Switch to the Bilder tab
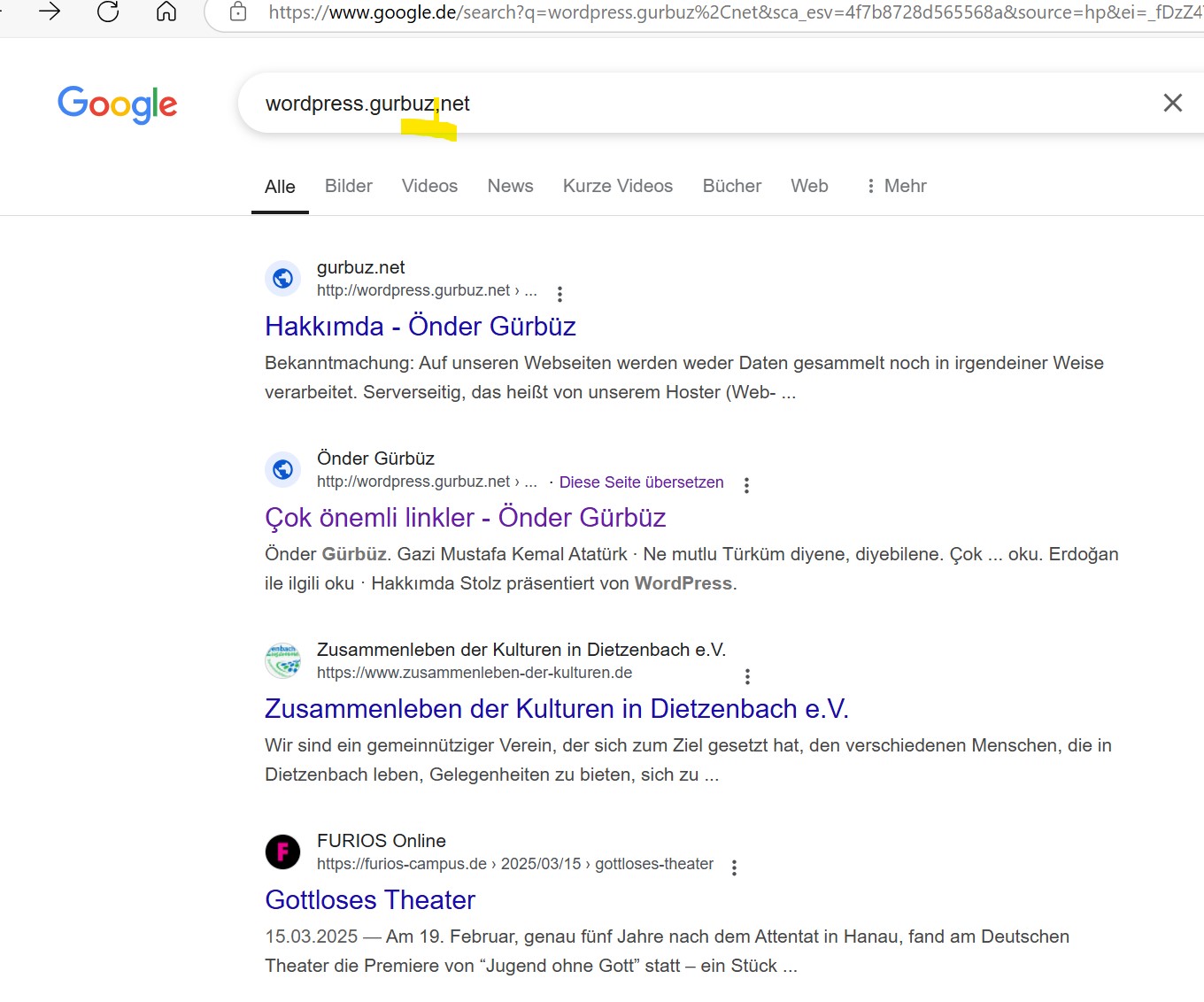The image size is (1204, 1002). (349, 186)
